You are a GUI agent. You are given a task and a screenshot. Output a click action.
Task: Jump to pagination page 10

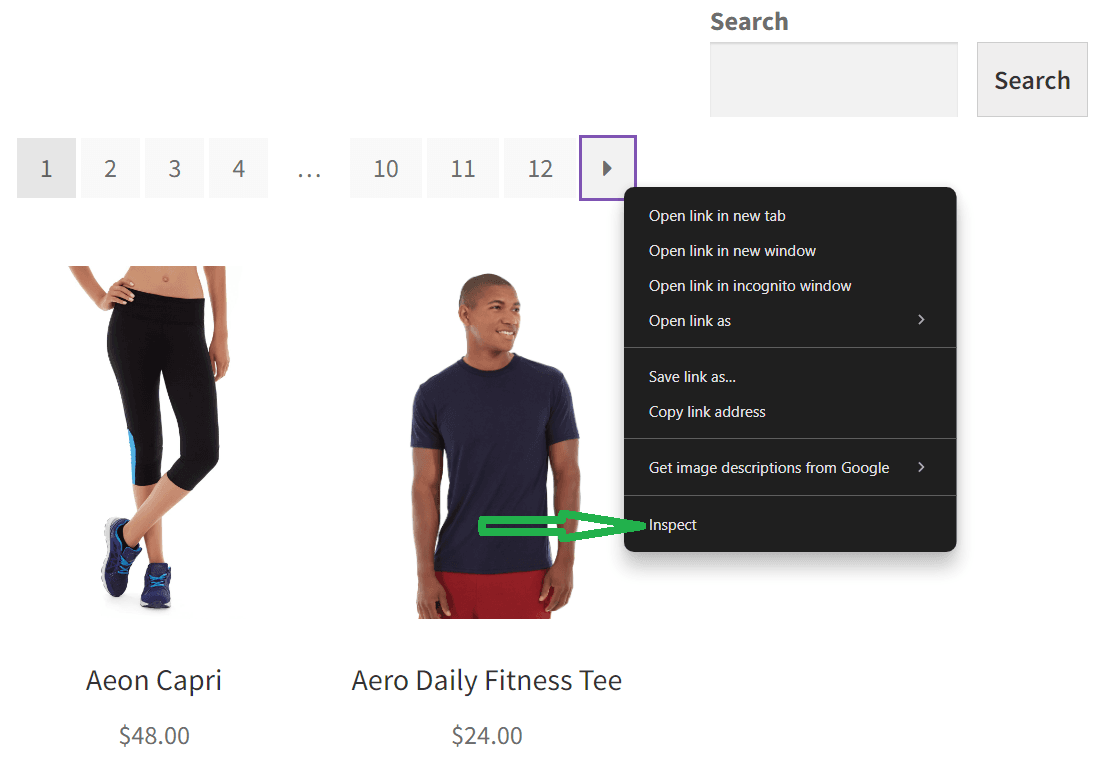pyautogui.click(x=386, y=168)
